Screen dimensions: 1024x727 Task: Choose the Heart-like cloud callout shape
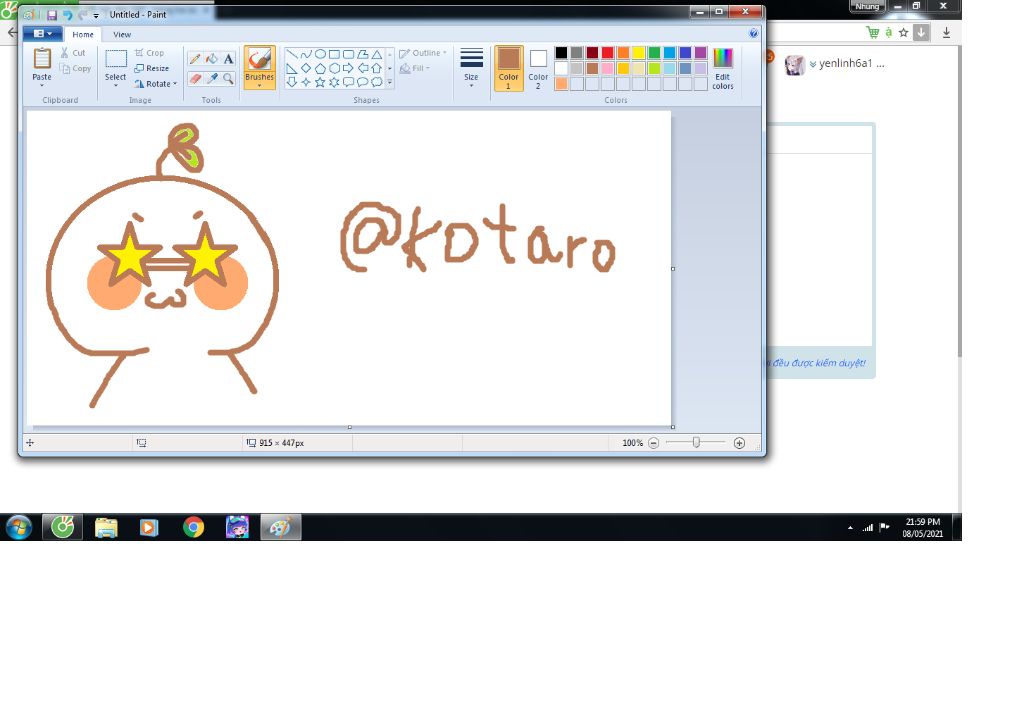click(x=377, y=82)
